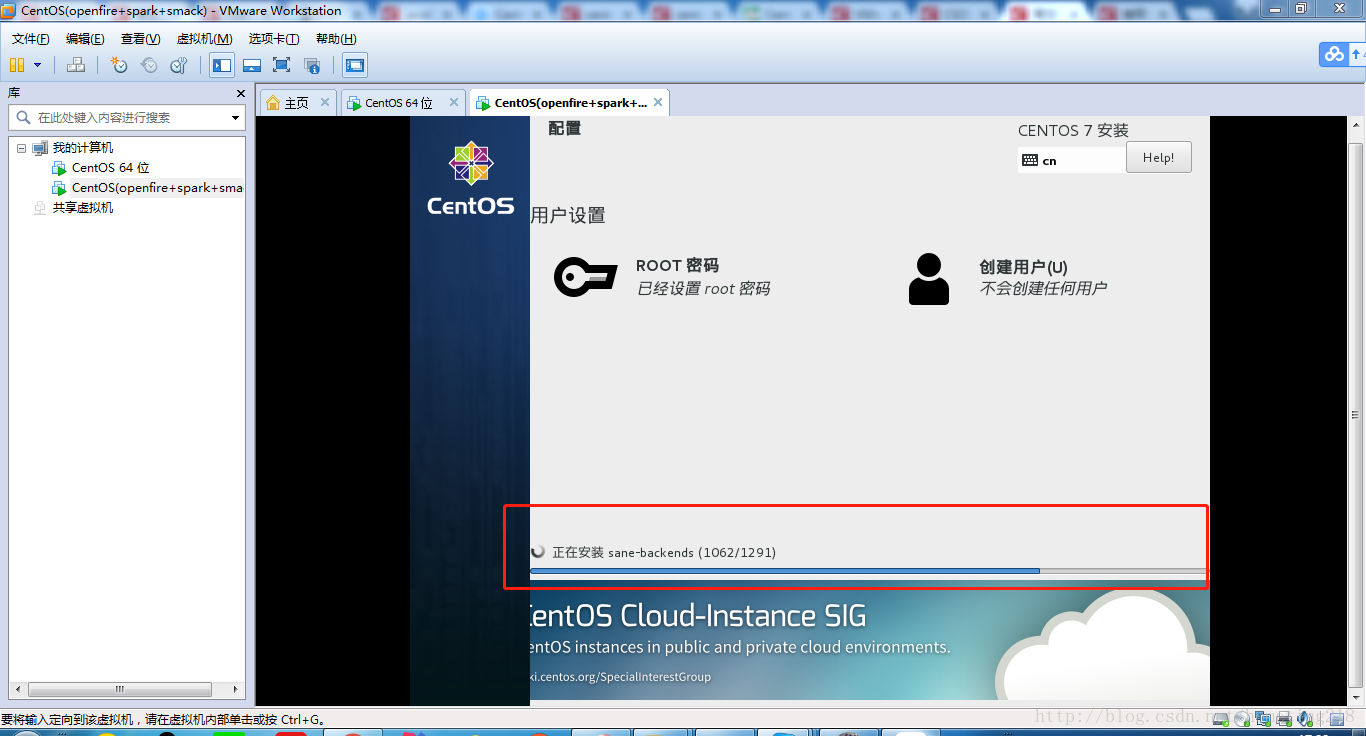
Task: Open the 虚拟机(M) menu
Action: pyautogui.click(x=204, y=39)
